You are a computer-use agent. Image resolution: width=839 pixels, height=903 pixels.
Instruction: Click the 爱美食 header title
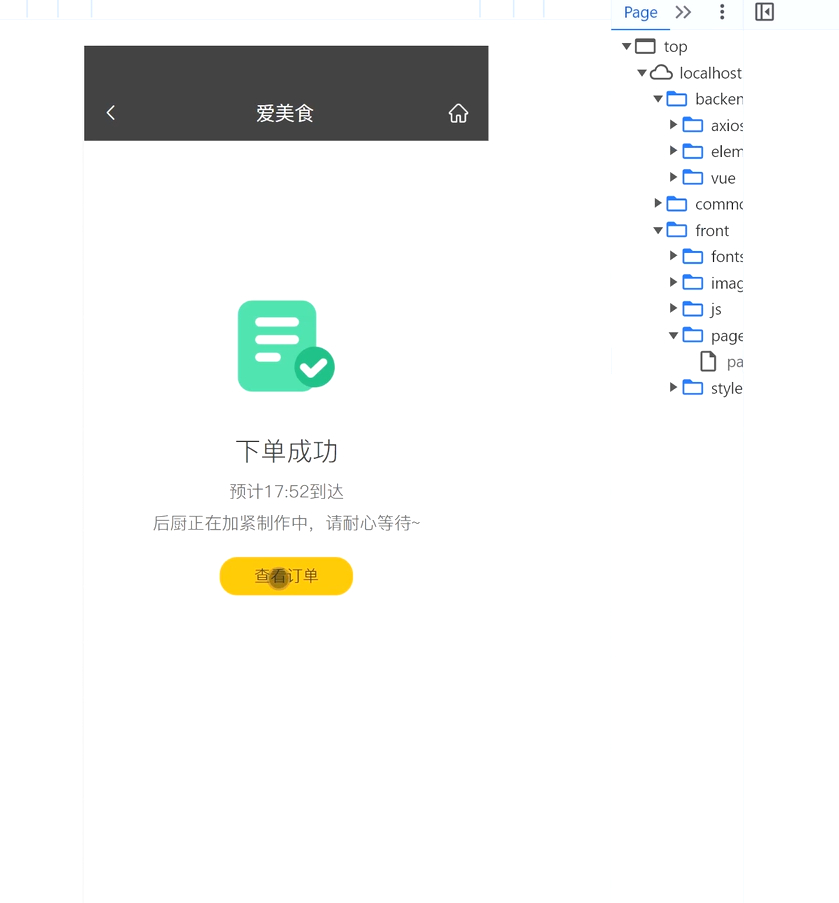[285, 113]
